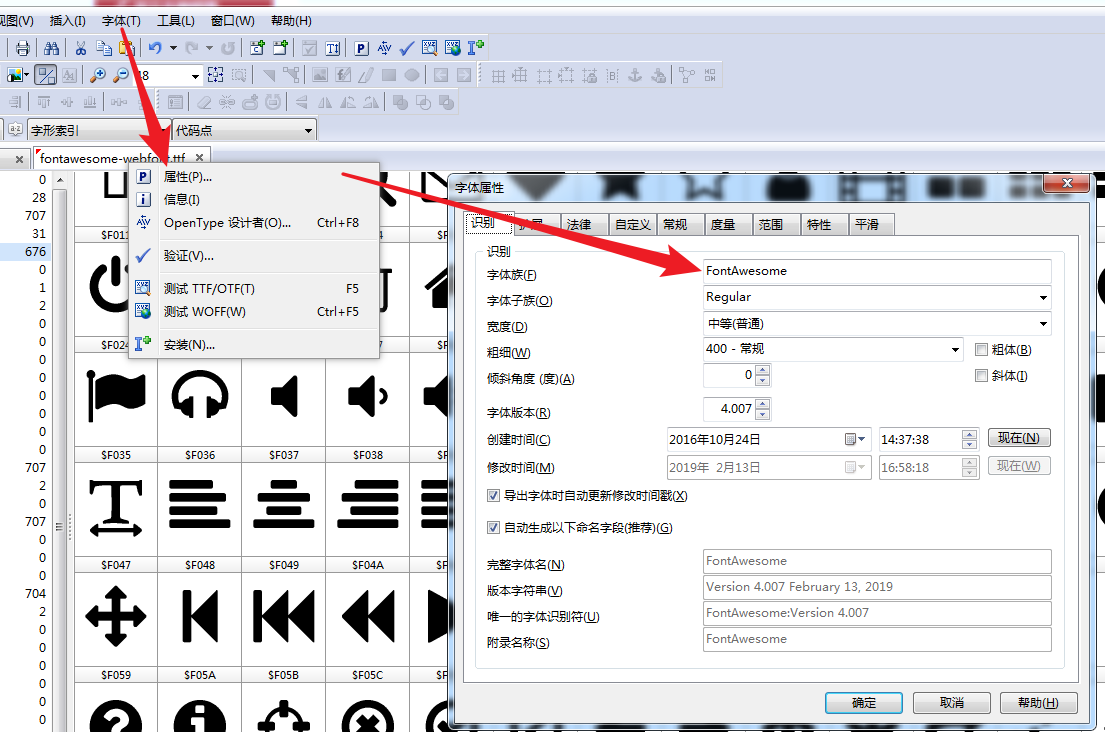The width and height of the screenshot is (1105, 732).
Task: Click the Undo toolbar icon
Action: tap(154, 47)
